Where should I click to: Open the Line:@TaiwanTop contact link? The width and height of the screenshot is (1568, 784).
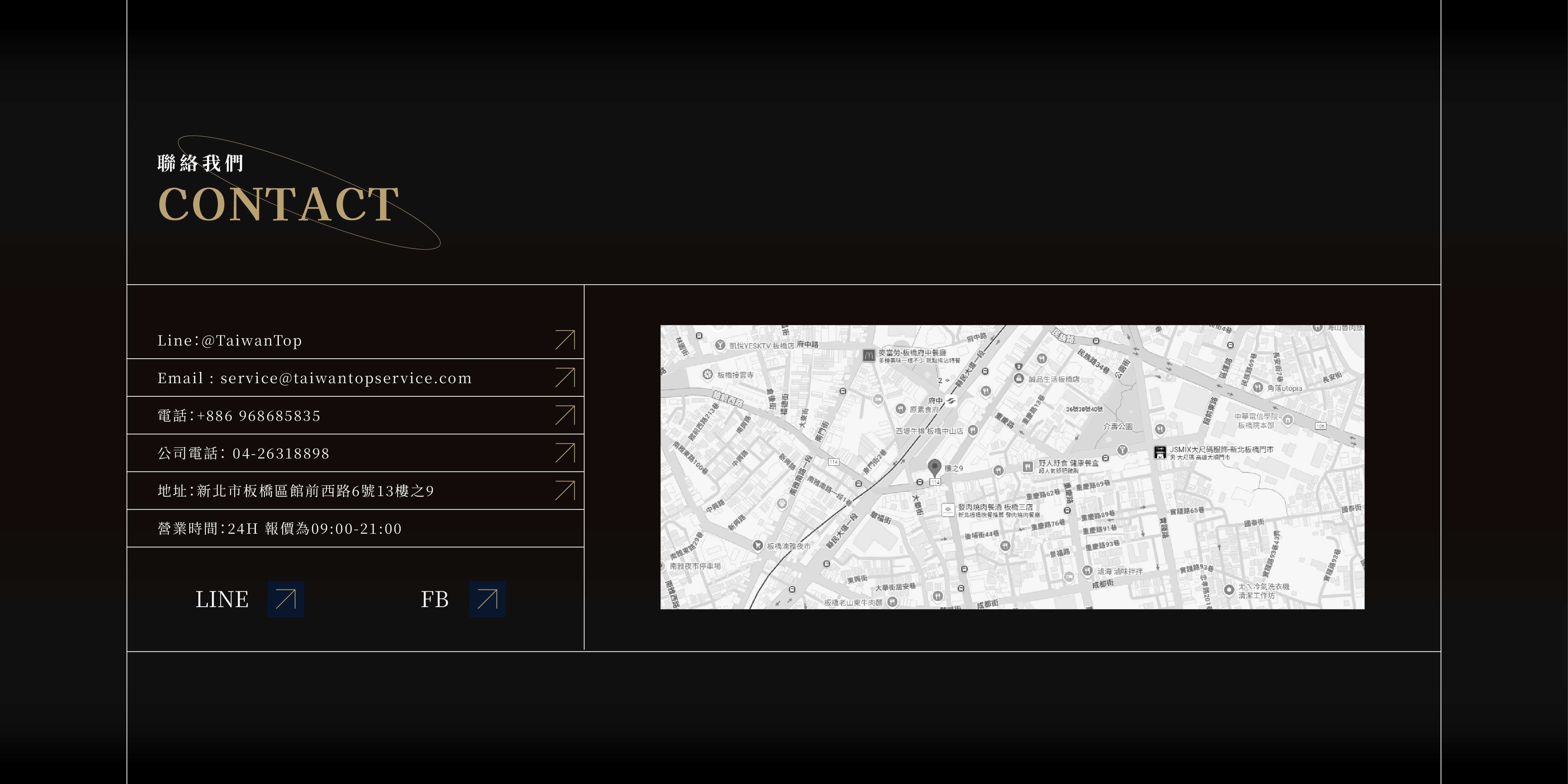tap(230, 340)
